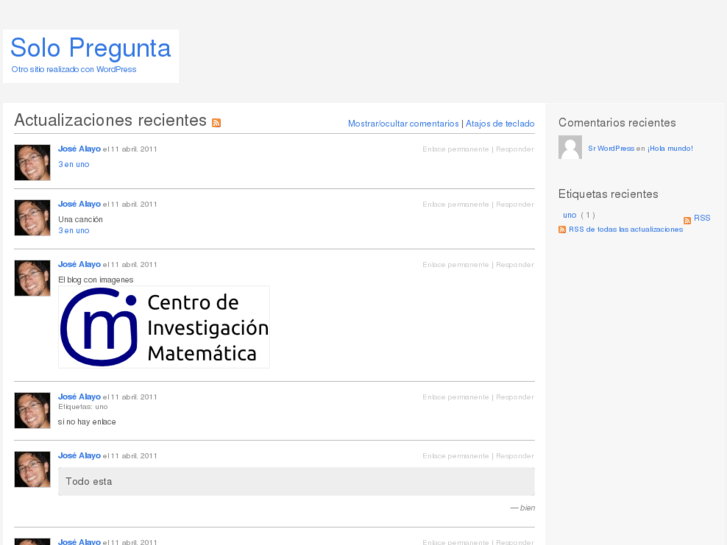Open RSS feed icon beside Actualizaciones recientes
Image resolution: width=727 pixels, height=545 pixels.
click(x=216, y=122)
